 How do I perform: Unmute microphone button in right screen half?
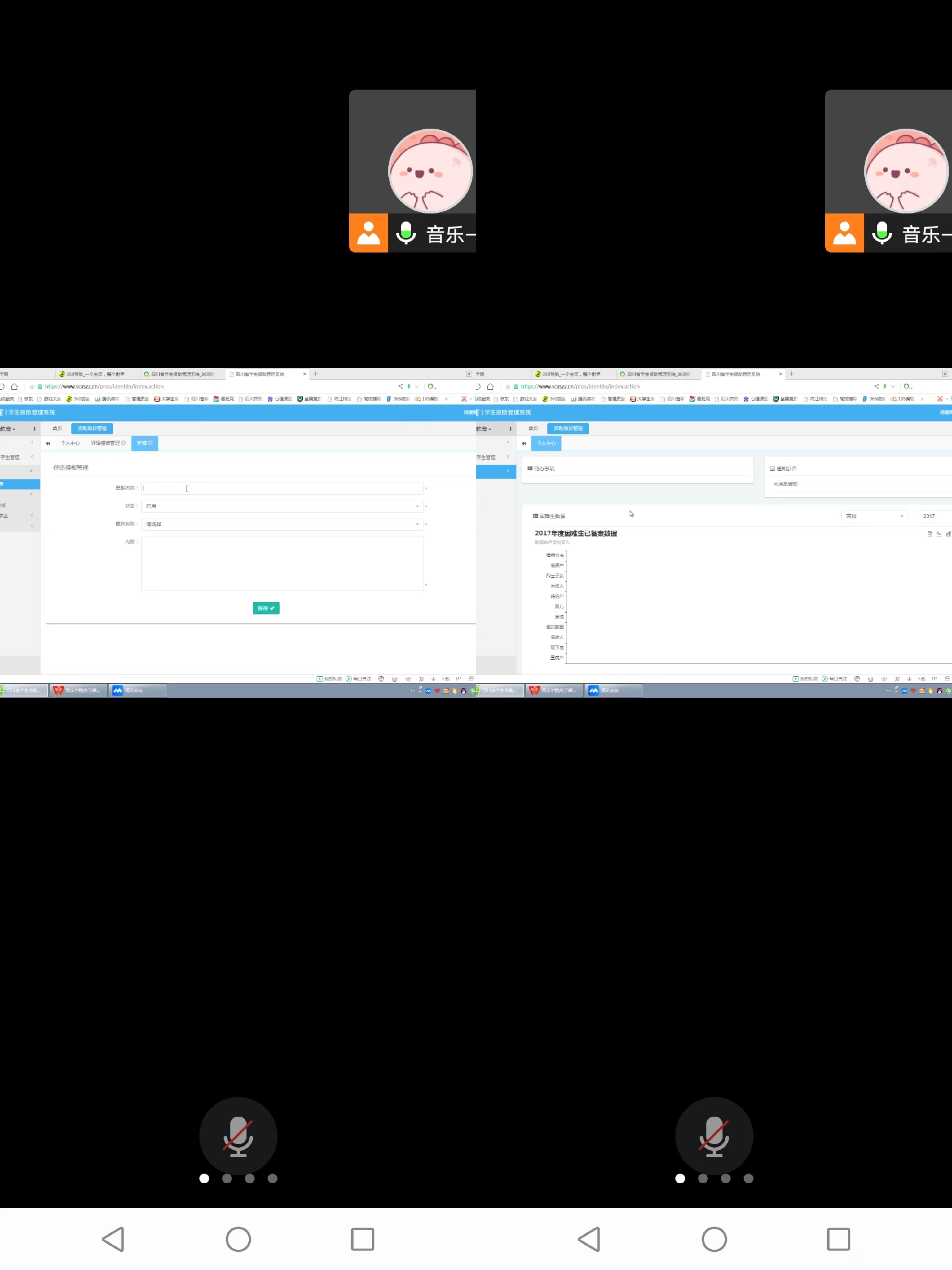click(714, 1136)
